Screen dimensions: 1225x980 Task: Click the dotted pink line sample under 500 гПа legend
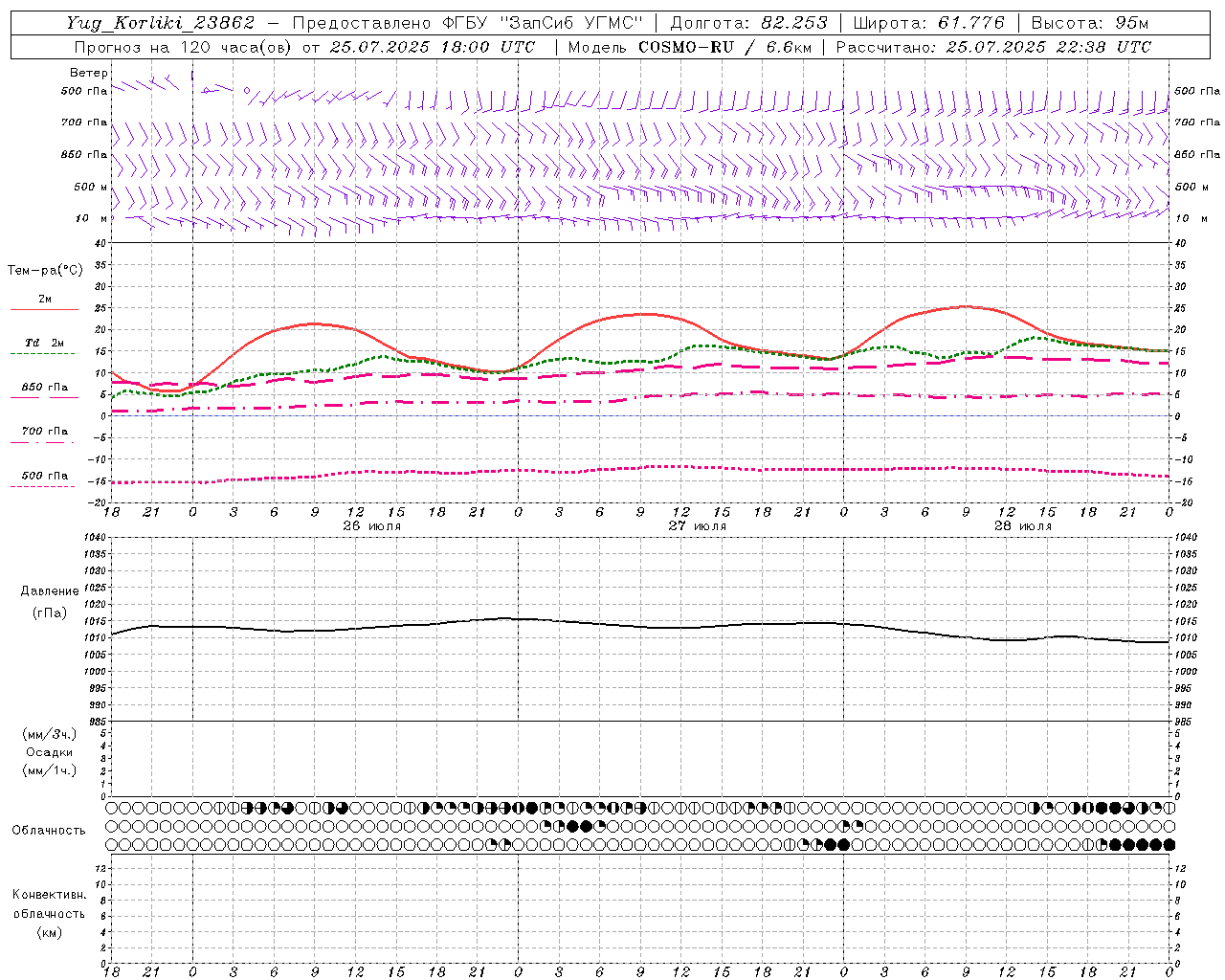(x=43, y=486)
